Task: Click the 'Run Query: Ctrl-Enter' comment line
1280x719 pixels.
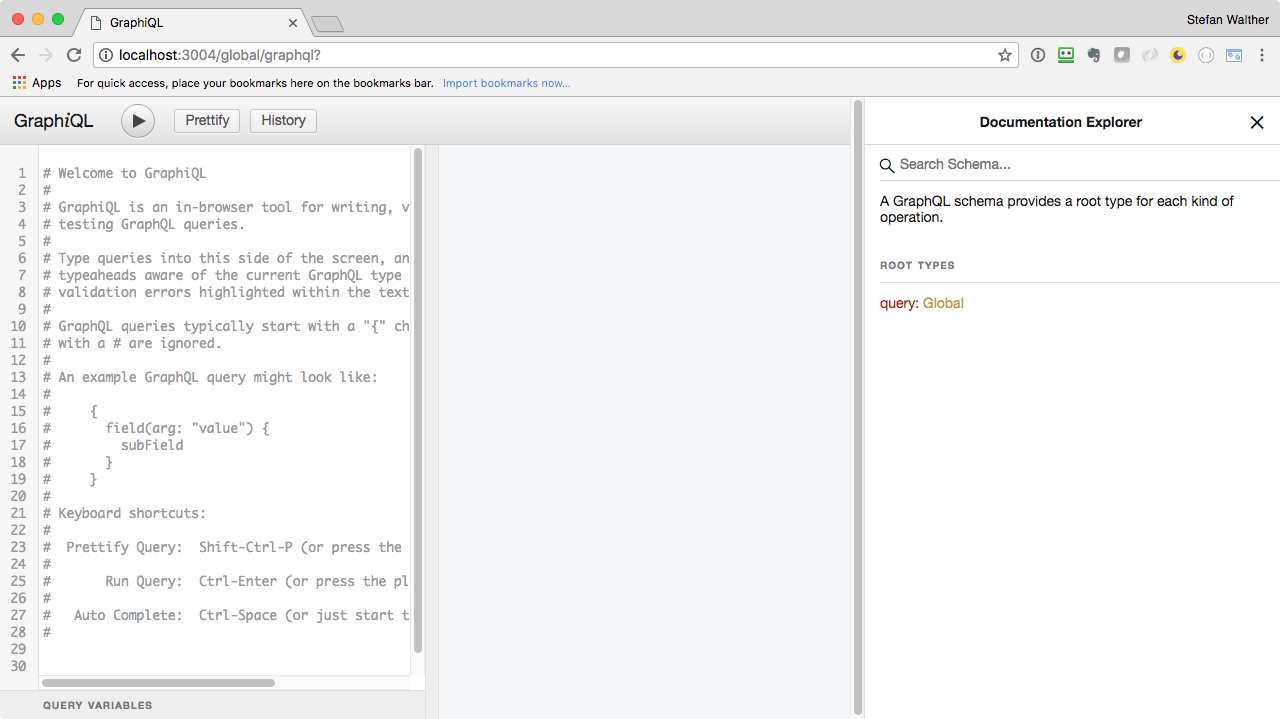Action: [226, 581]
